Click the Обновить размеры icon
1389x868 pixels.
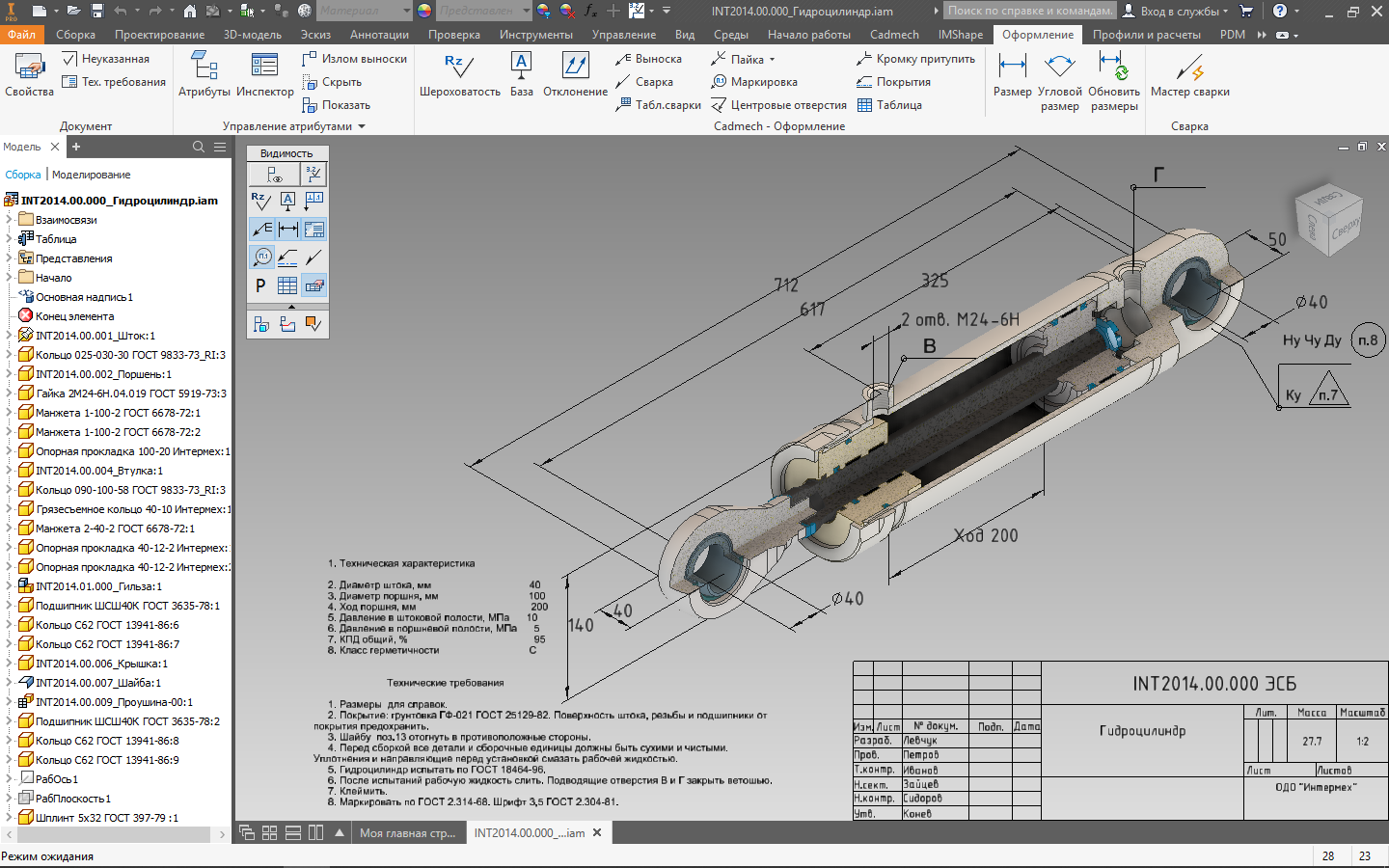(x=1114, y=75)
